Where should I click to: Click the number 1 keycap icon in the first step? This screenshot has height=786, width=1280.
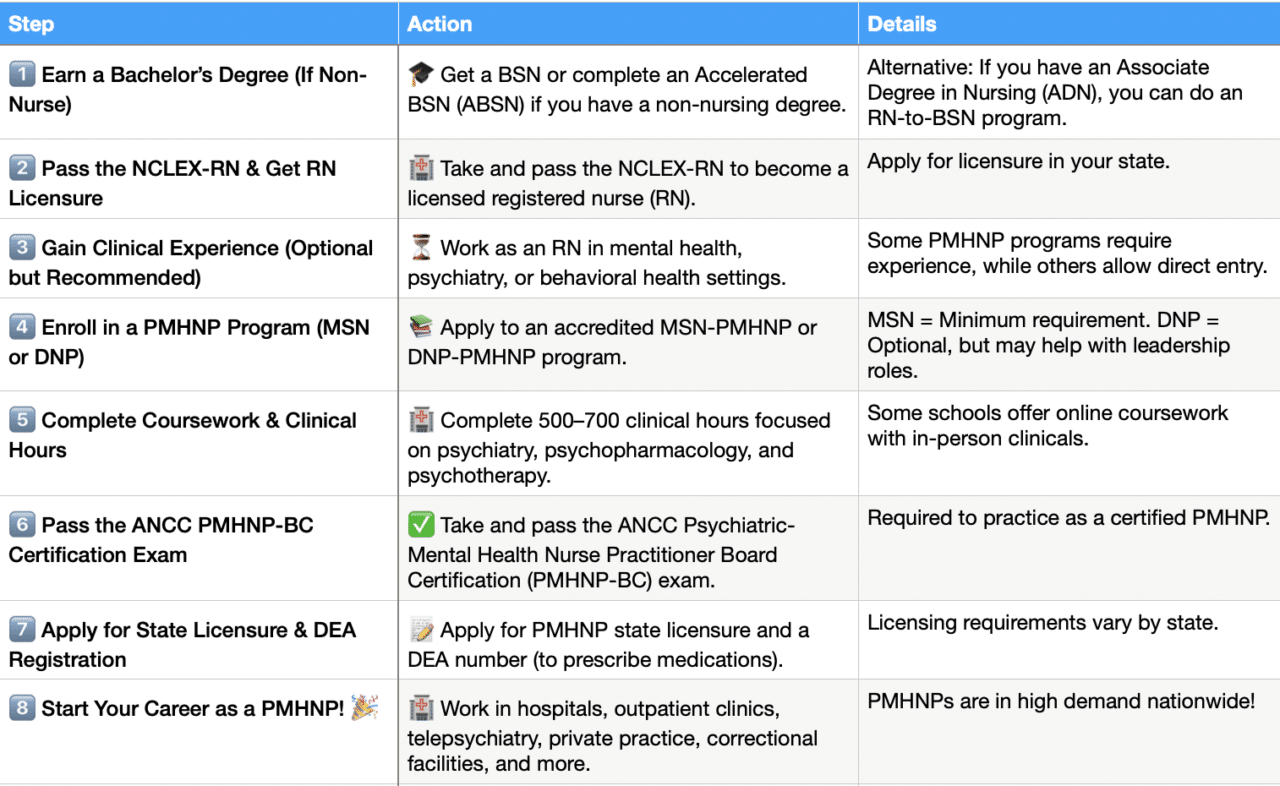pos(22,75)
